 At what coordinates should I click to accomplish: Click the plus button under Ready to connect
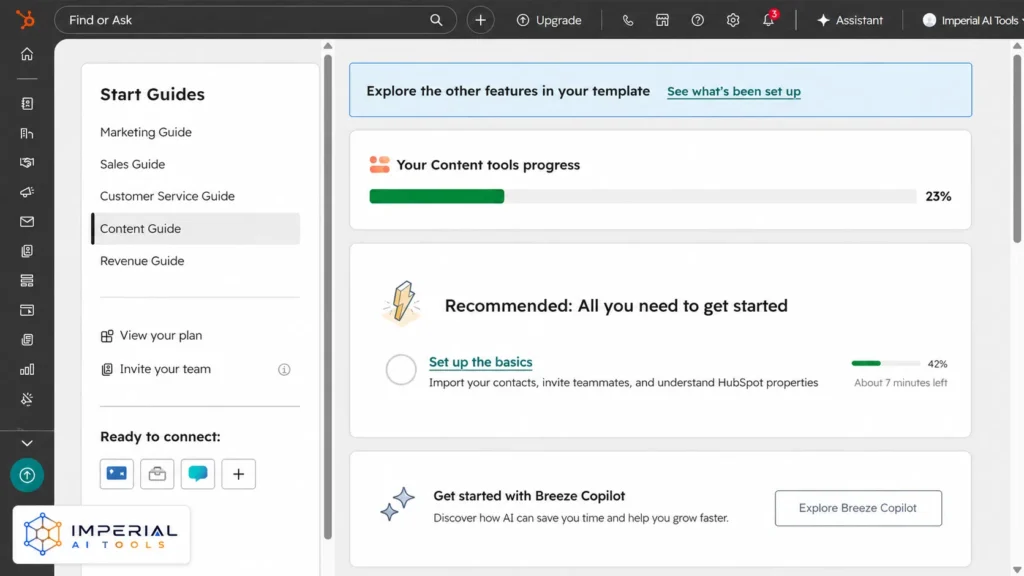point(238,473)
